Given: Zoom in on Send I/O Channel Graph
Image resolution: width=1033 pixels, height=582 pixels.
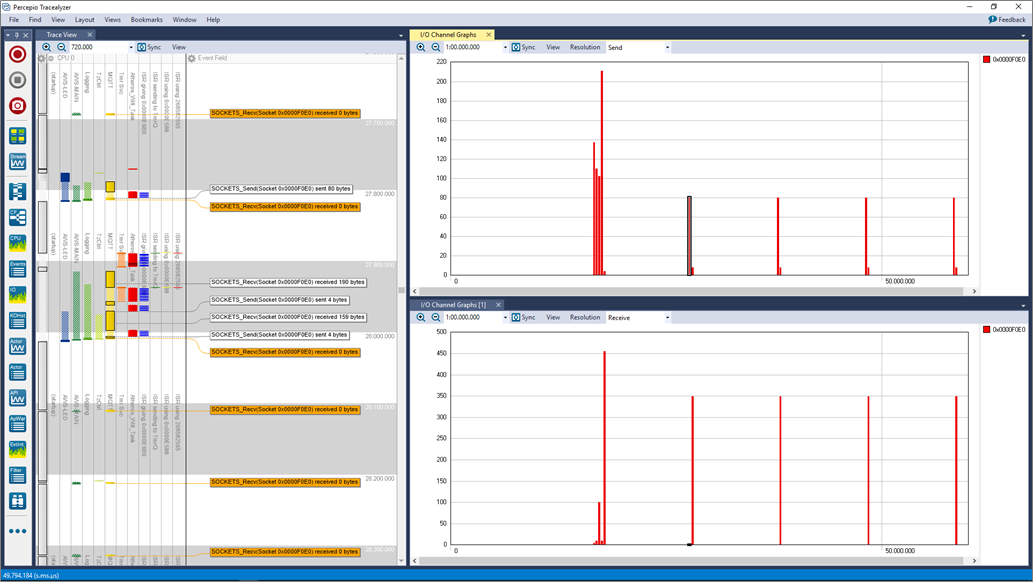Looking at the screenshot, I should click(x=420, y=47).
